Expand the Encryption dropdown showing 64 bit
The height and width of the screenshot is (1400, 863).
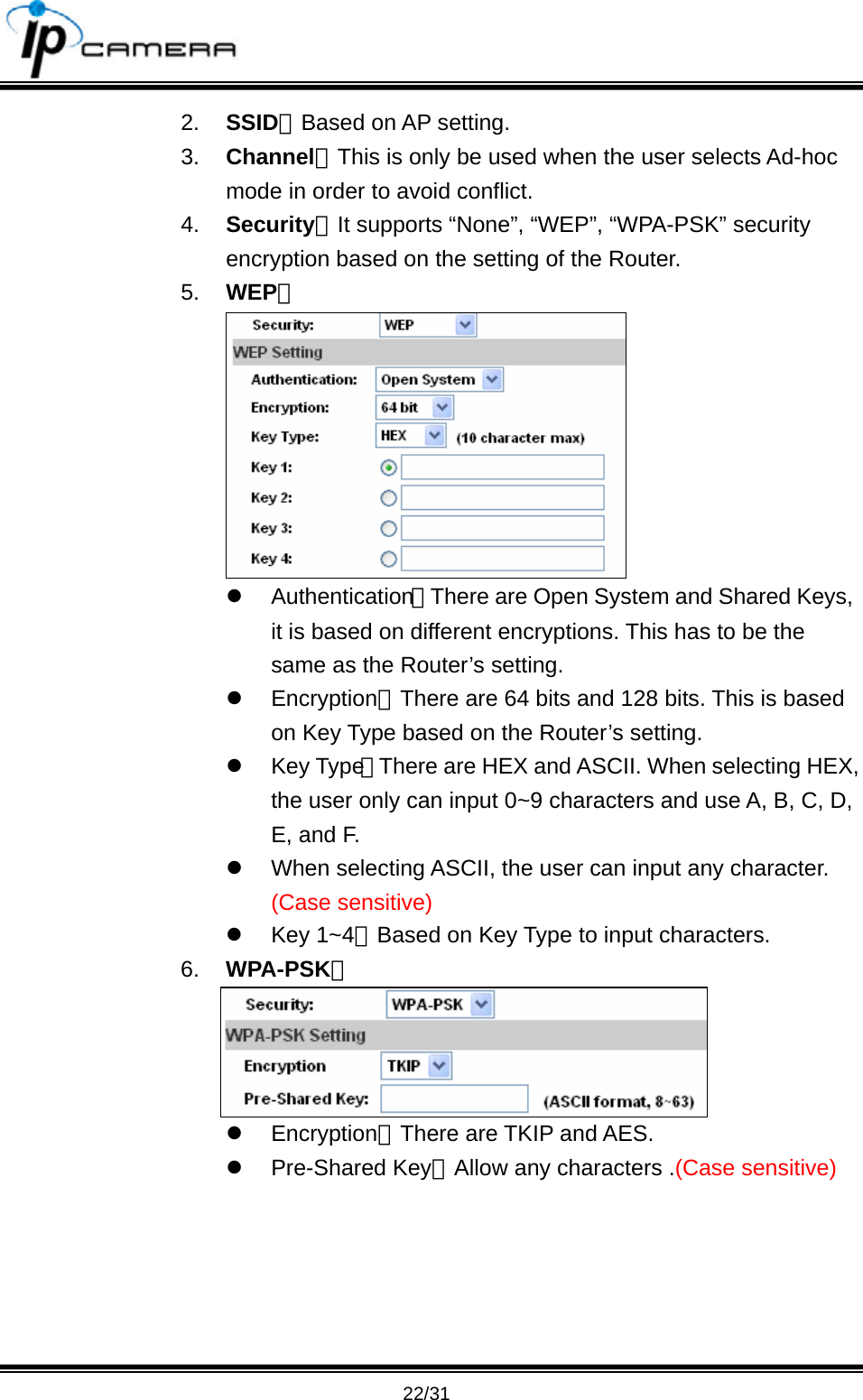point(414,407)
